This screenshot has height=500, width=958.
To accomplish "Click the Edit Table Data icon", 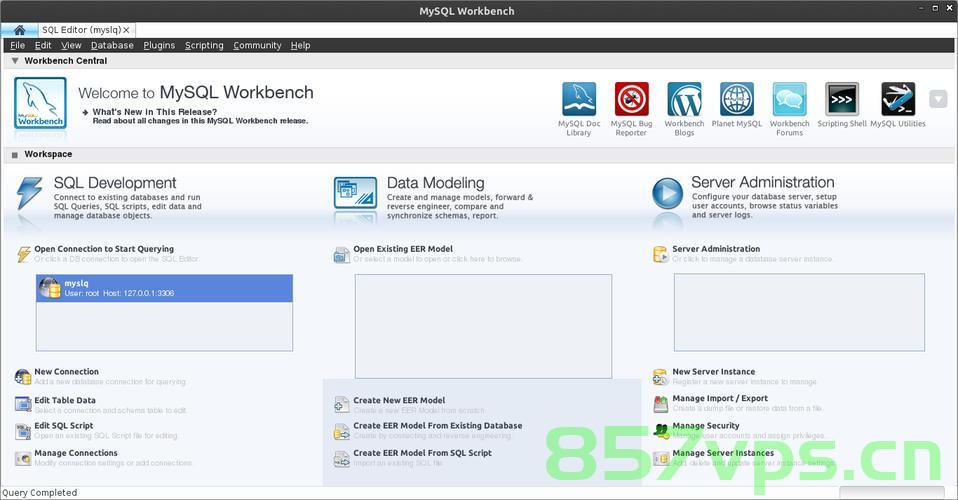I will (23, 405).
